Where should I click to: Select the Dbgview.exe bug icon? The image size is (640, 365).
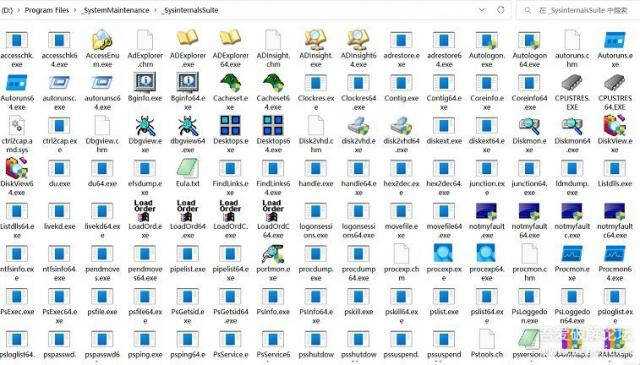[x=145, y=125]
